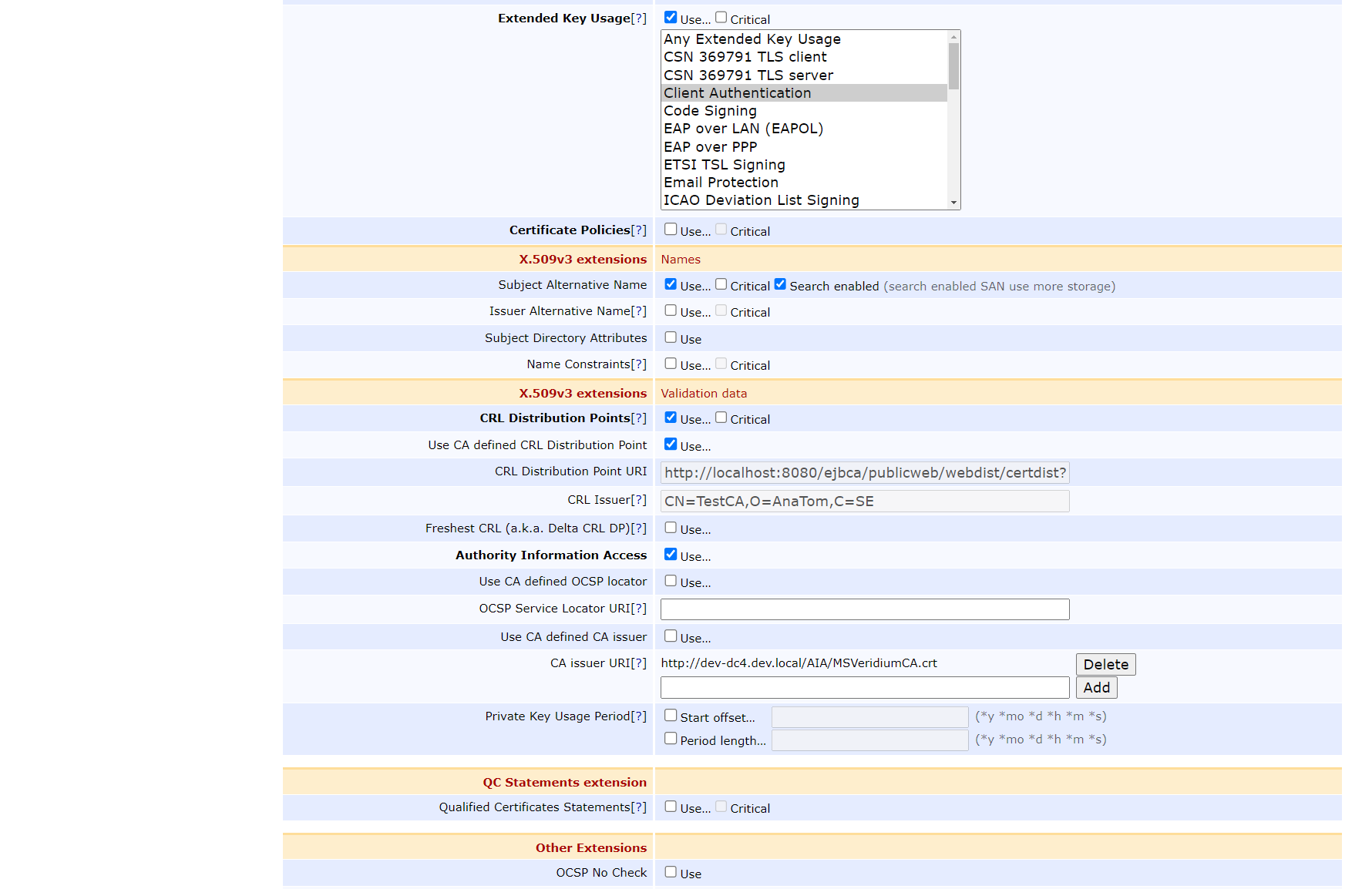Enable Private Key Usage Start offset
Screen dimensions: 1372x889
671,716
